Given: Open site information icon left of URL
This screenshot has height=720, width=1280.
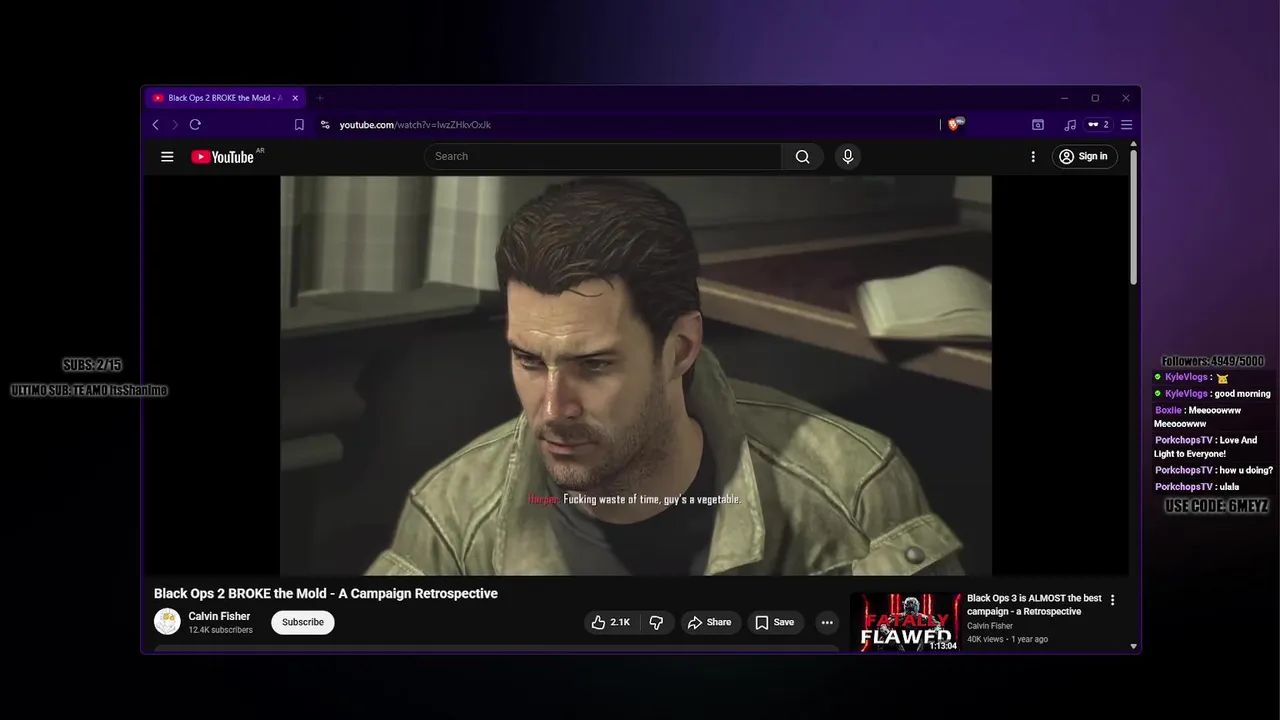Looking at the screenshot, I should (325, 125).
